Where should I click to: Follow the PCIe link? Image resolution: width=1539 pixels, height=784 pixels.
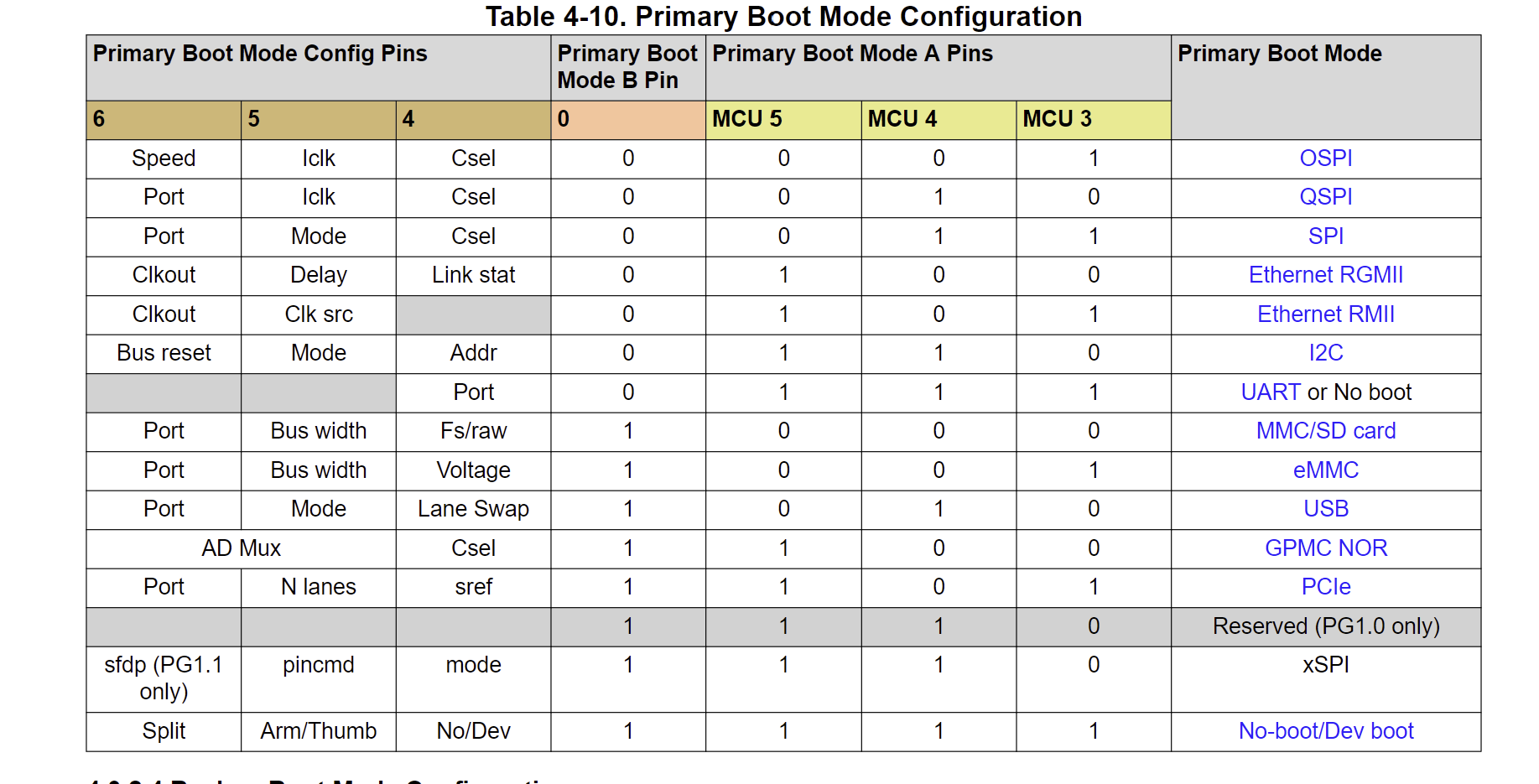coord(1325,587)
